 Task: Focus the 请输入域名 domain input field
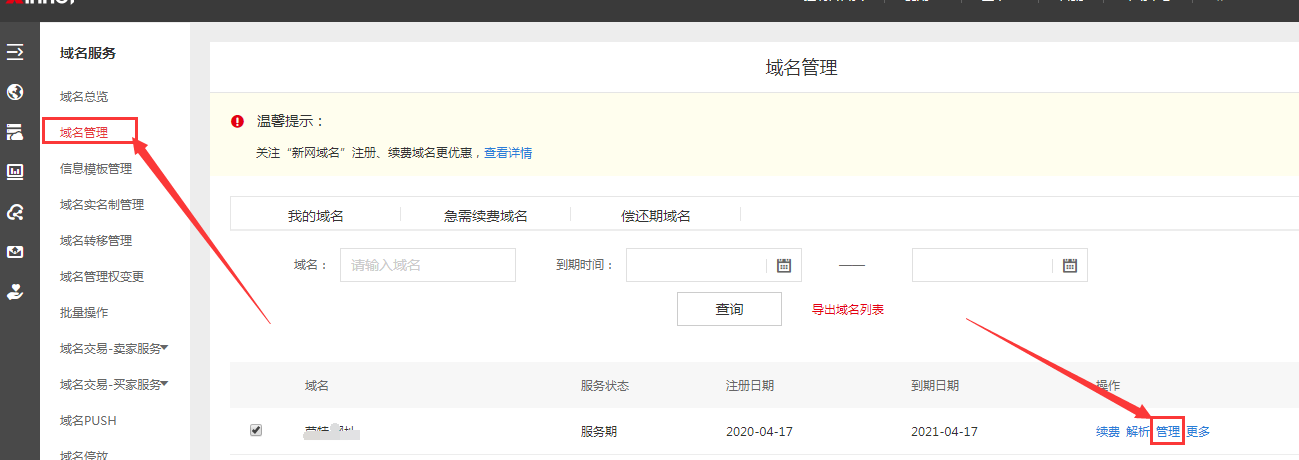tap(428, 265)
